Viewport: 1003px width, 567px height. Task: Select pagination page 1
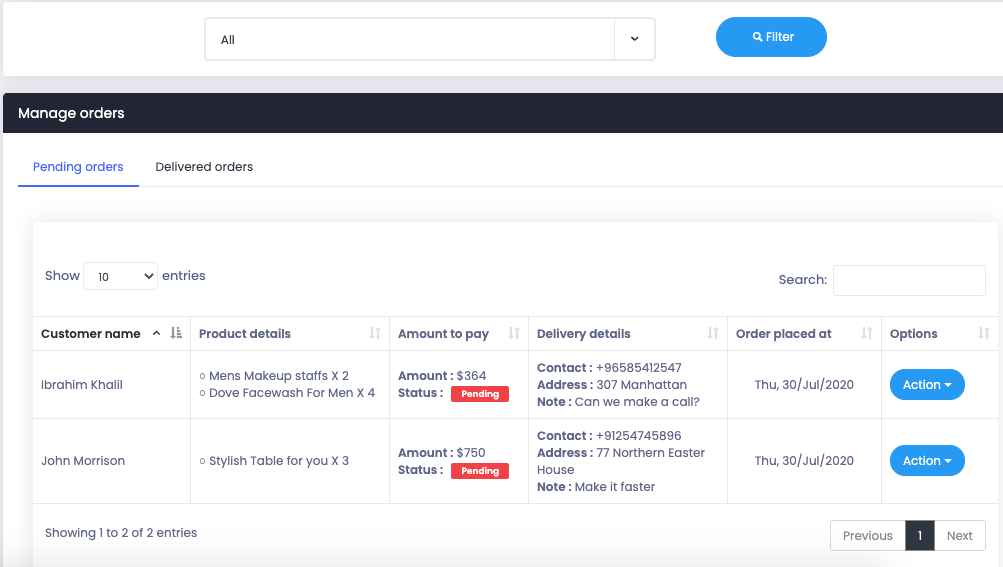point(920,536)
